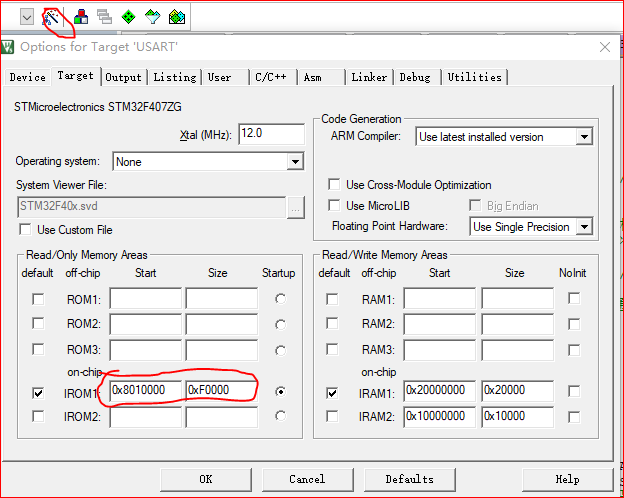This screenshot has height=498, width=624.
Task: Open the Help button
Action: 567,479
